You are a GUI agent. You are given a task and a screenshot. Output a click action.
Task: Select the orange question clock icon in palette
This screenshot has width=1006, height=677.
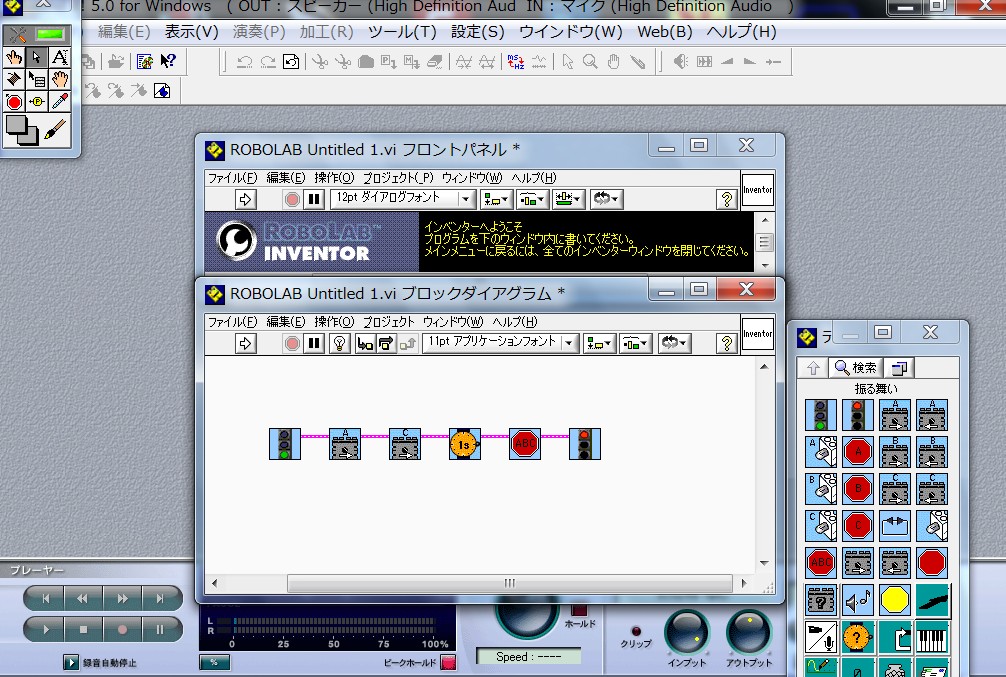857,637
